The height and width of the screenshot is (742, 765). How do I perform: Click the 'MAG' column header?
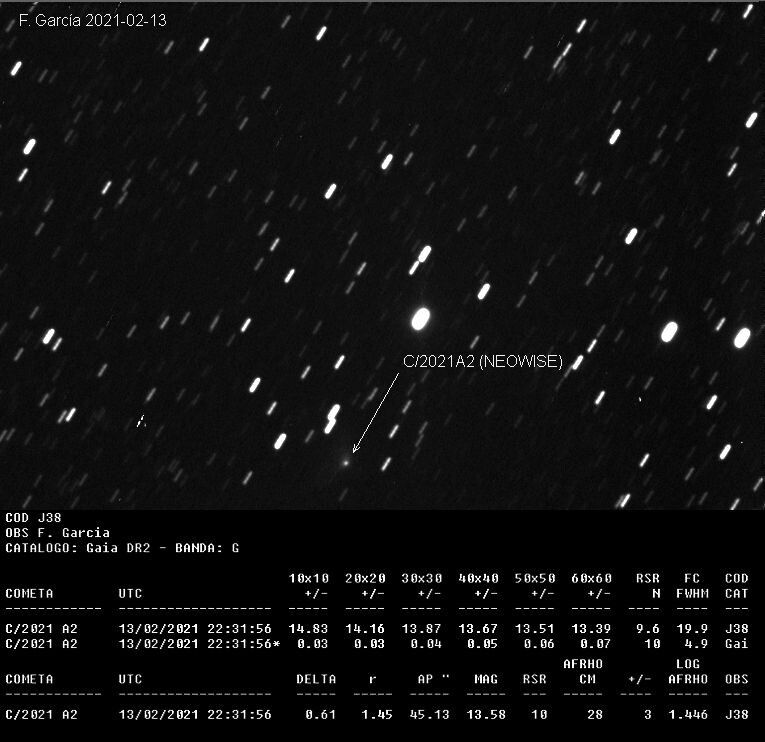[x=486, y=679]
